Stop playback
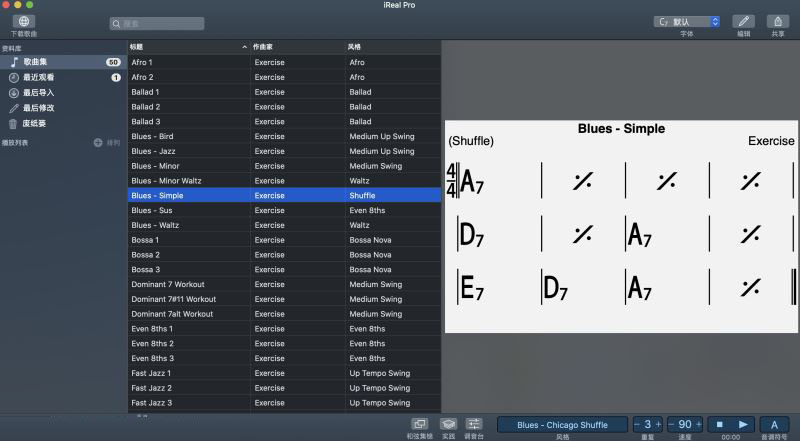Image resolution: width=800 pixels, height=441 pixels. [719, 425]
